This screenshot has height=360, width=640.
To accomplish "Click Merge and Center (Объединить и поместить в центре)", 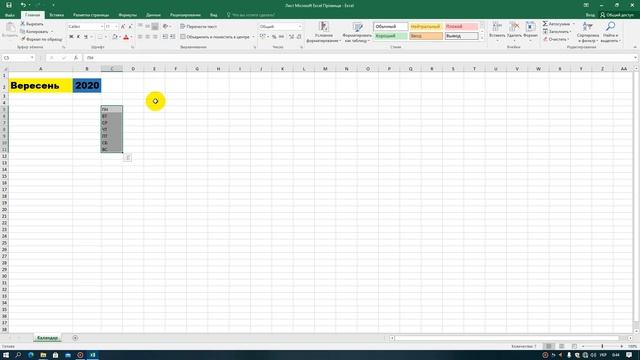I will pyautogui.click(x=215, y=37).
